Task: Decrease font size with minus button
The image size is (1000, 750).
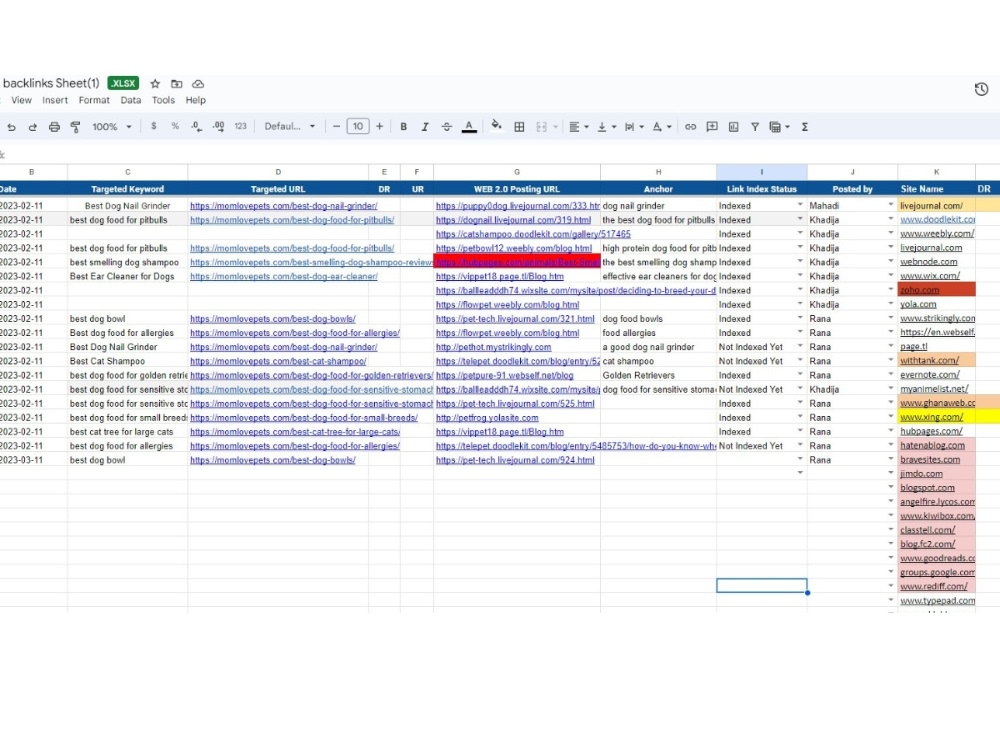Action: [x=336, y=126]
